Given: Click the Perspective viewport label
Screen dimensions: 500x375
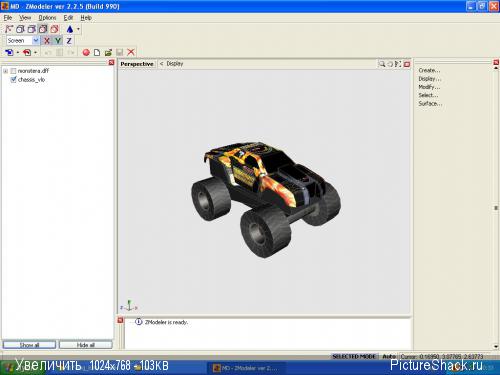Looking at the screenshot, I should (x=137, y=64).
